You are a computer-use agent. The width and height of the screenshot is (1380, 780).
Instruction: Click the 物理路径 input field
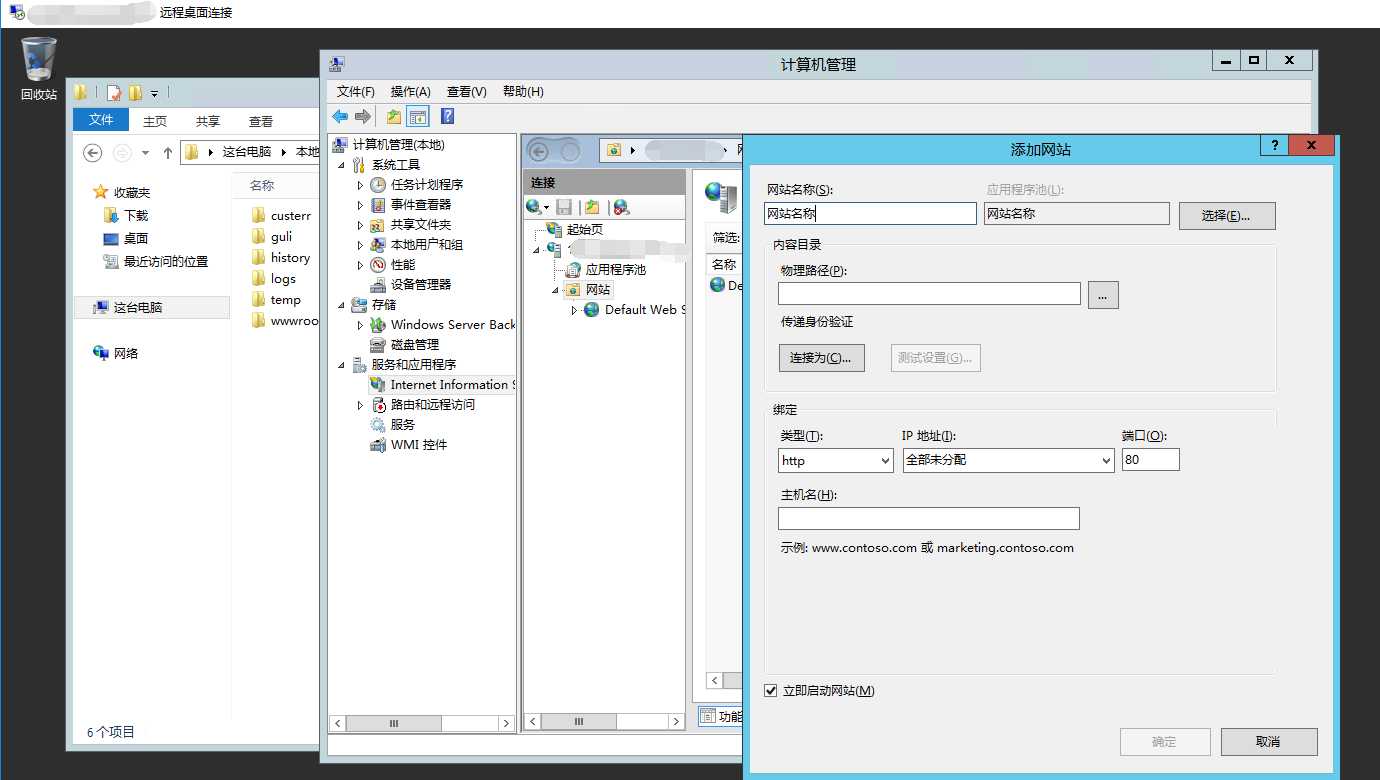coord(929,294)
